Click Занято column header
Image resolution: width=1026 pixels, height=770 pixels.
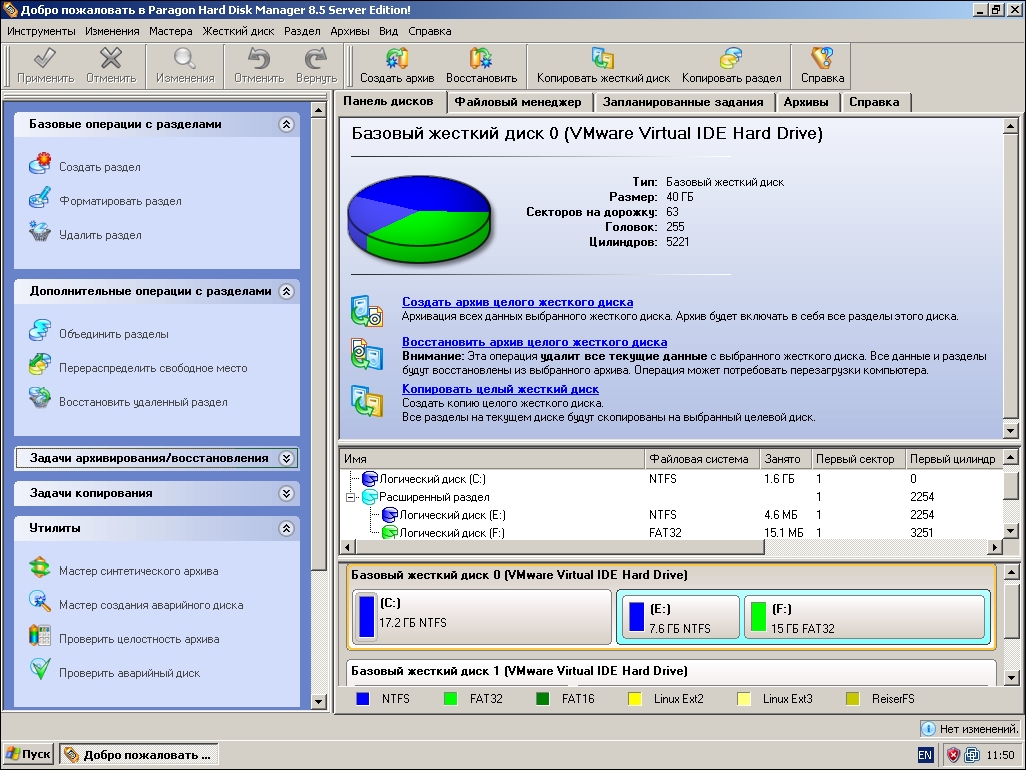[785, 459]
